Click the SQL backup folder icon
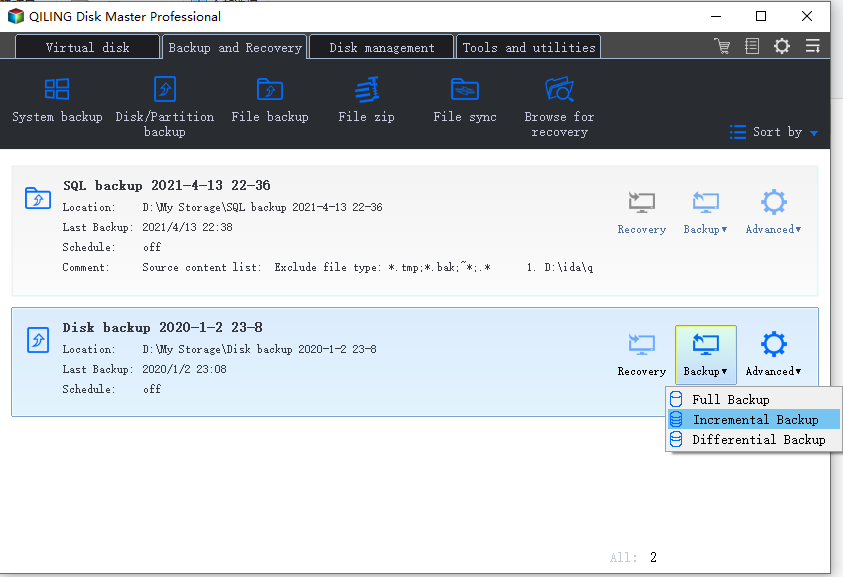This screenshot has height=577, width=843. pos(38,198)
